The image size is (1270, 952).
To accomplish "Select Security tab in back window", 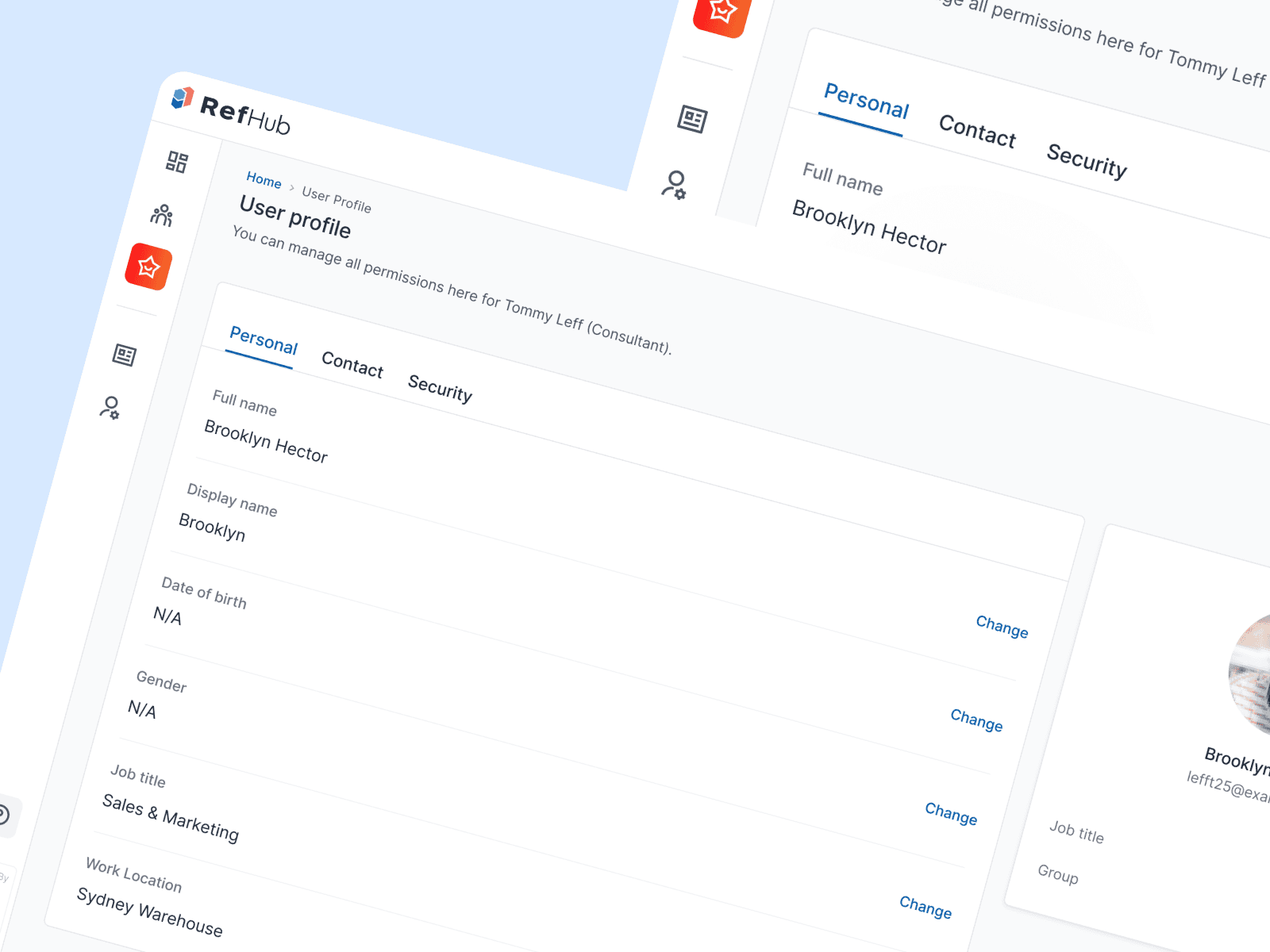I will coord(1087,161).
